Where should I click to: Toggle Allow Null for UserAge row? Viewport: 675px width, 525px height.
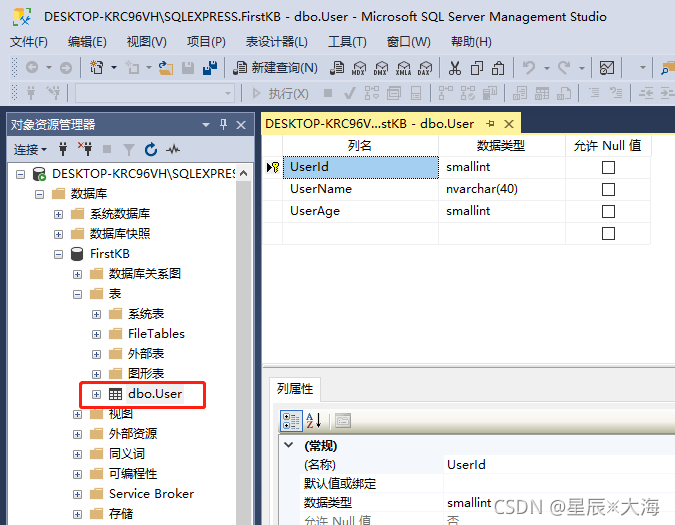[608, 211]
